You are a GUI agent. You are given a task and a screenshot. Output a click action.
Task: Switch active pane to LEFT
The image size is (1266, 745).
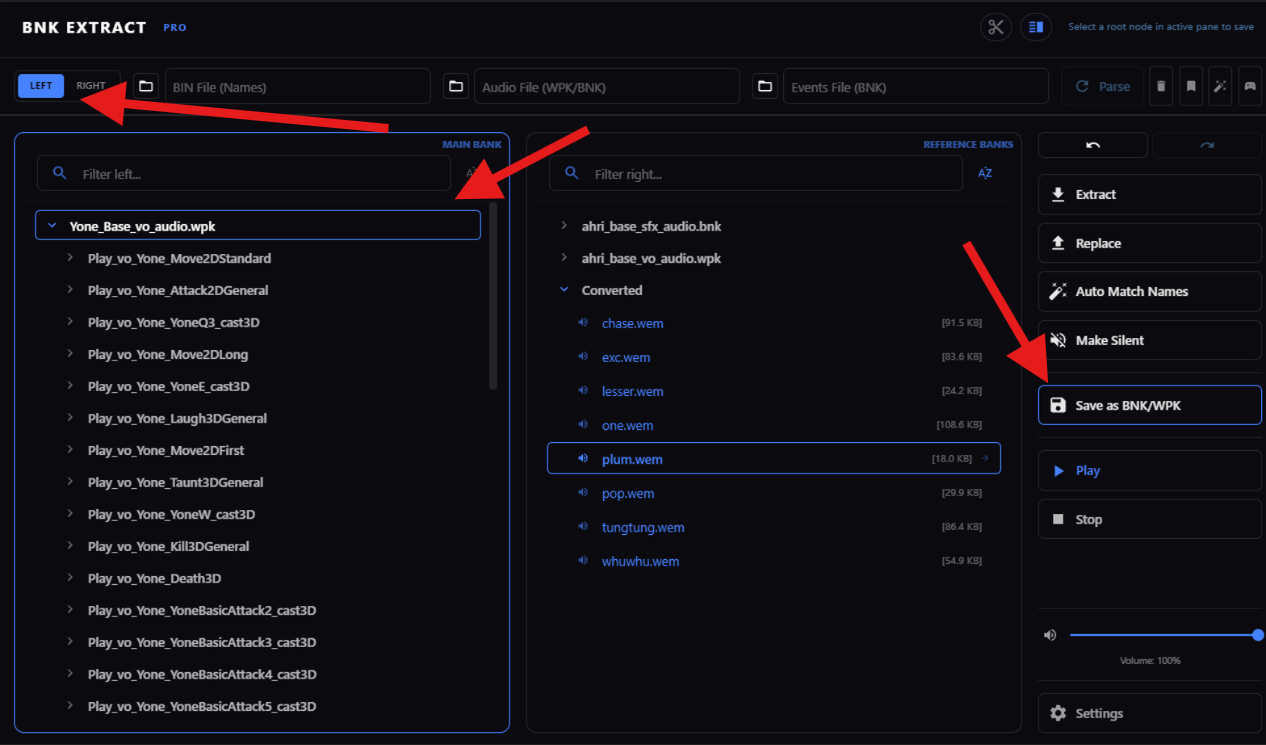pos(41,86)
